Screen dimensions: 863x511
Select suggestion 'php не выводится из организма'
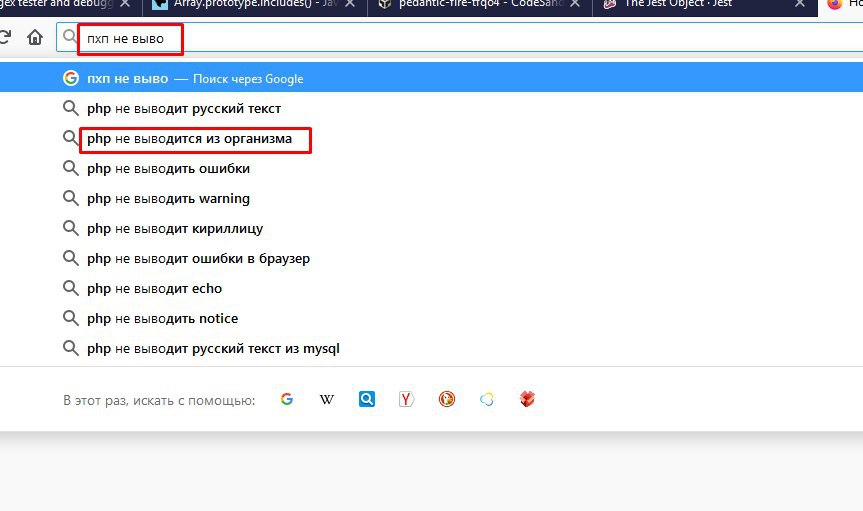click(432, 138)
